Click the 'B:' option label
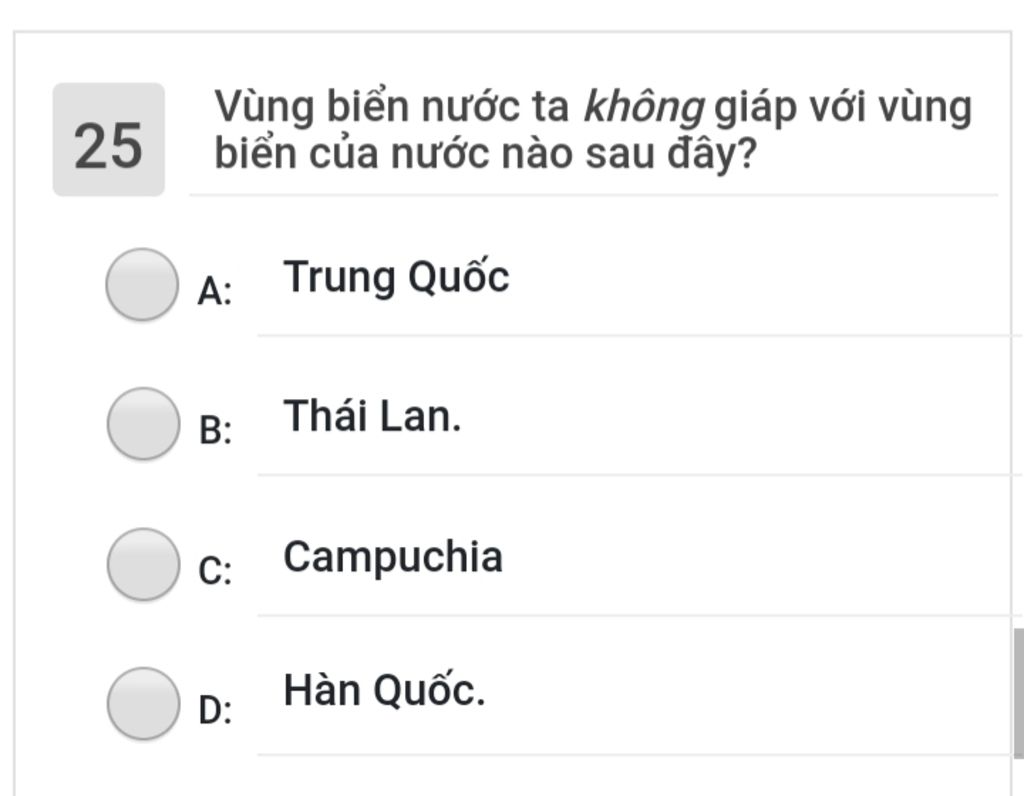 pos(215,430)
